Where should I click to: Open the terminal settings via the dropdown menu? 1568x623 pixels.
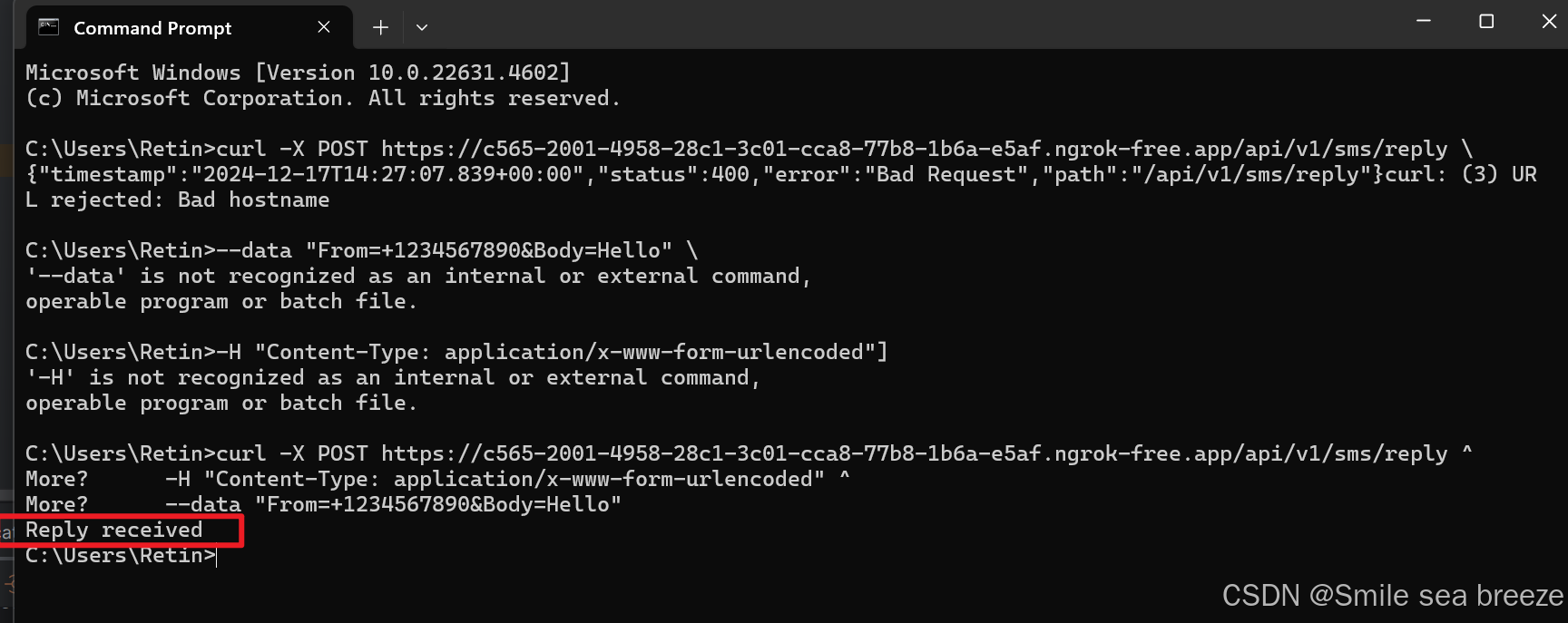click(x=421, y=26)
